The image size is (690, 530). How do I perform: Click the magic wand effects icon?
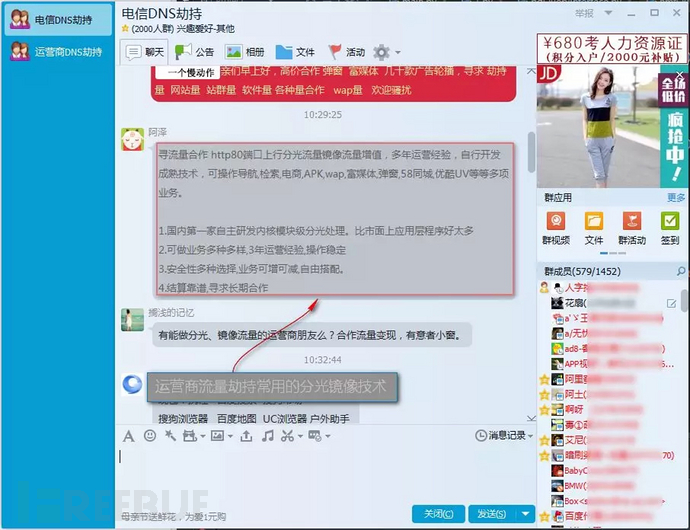click(170, 436)
